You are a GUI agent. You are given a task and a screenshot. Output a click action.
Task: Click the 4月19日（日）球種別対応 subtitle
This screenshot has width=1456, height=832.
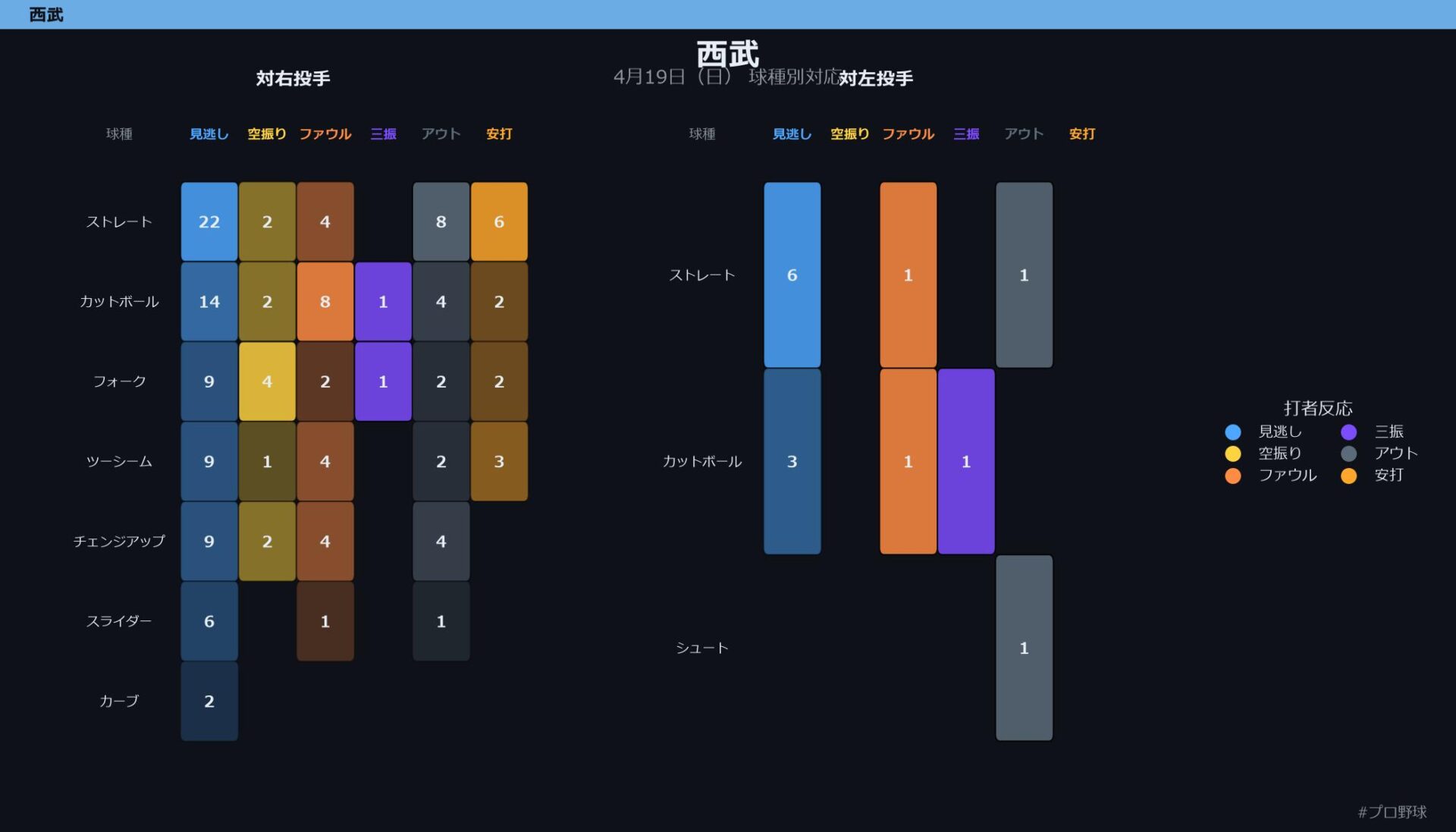(x=726, y=77)
